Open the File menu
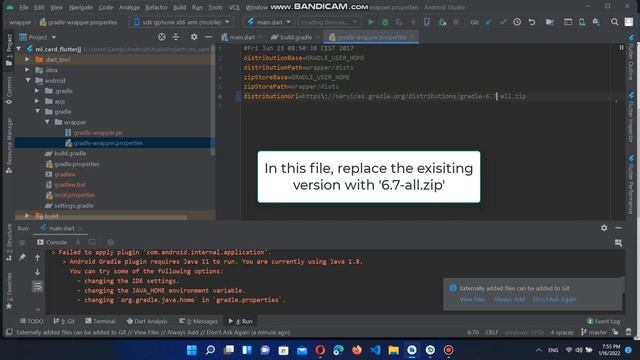Screen dimensions: 640x360 click(x=24, y=7)
